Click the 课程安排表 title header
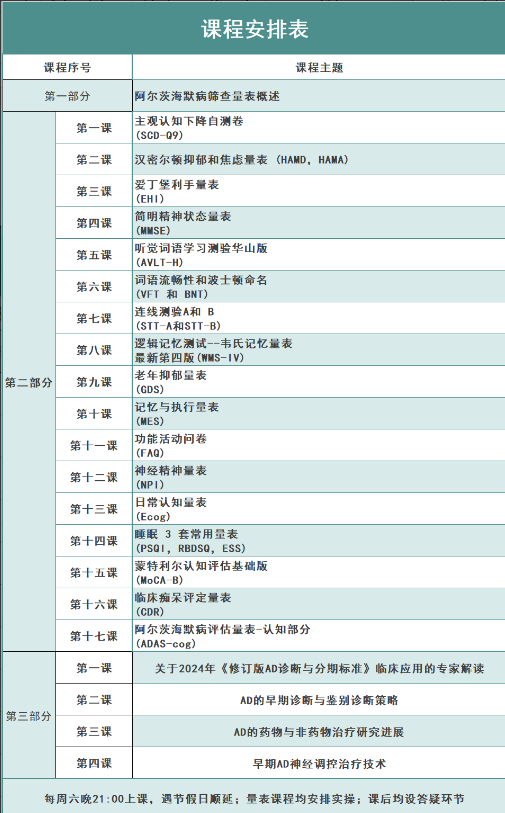505x813 pixels. tap(254, 29)
